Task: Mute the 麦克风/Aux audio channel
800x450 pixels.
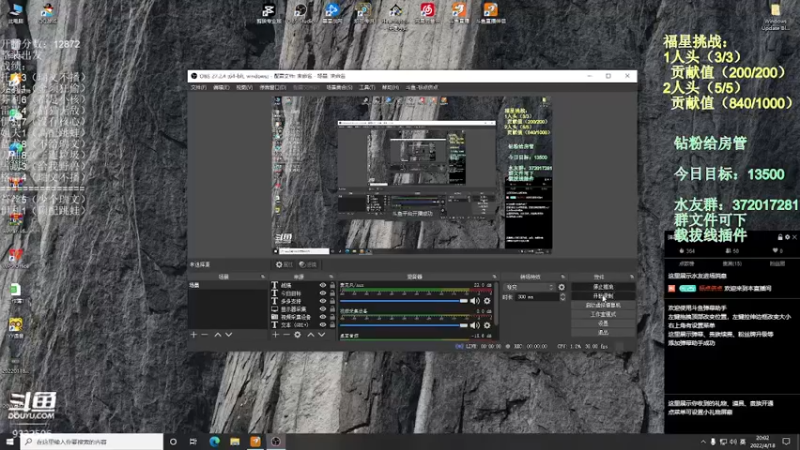Action: click(x=474, y=301)
